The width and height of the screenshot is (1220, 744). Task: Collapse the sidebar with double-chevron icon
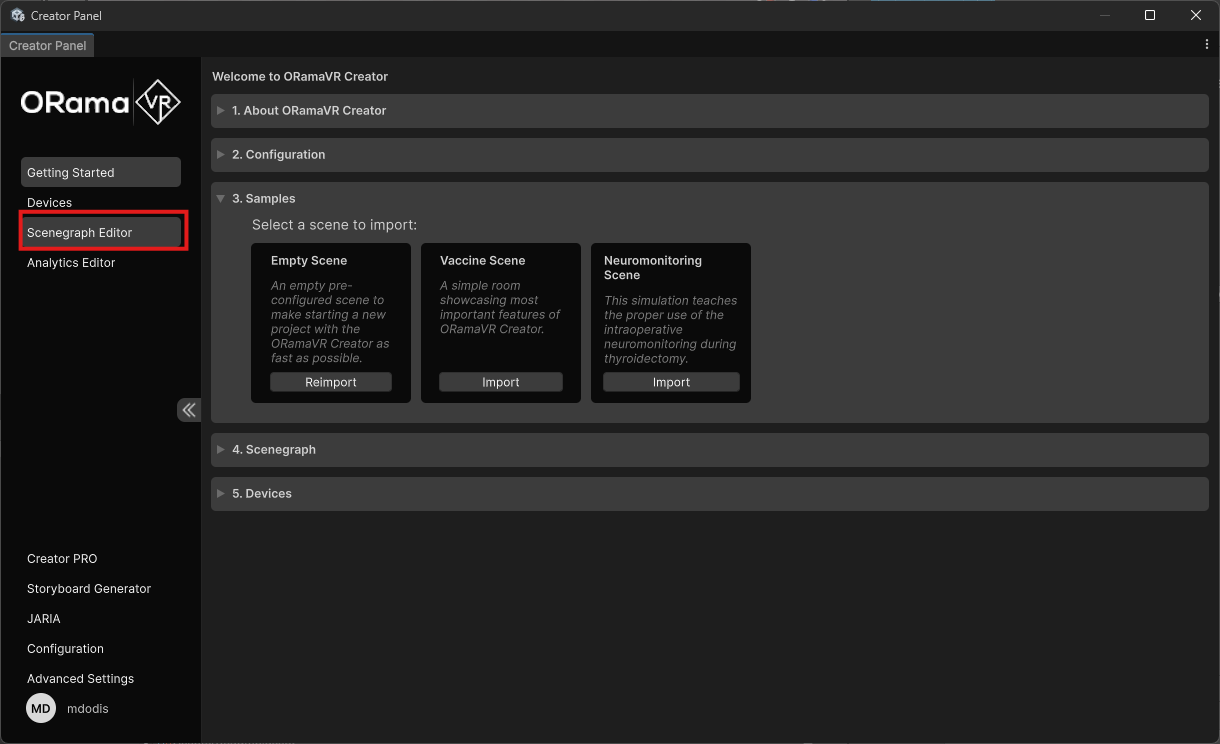pos(189,410)
